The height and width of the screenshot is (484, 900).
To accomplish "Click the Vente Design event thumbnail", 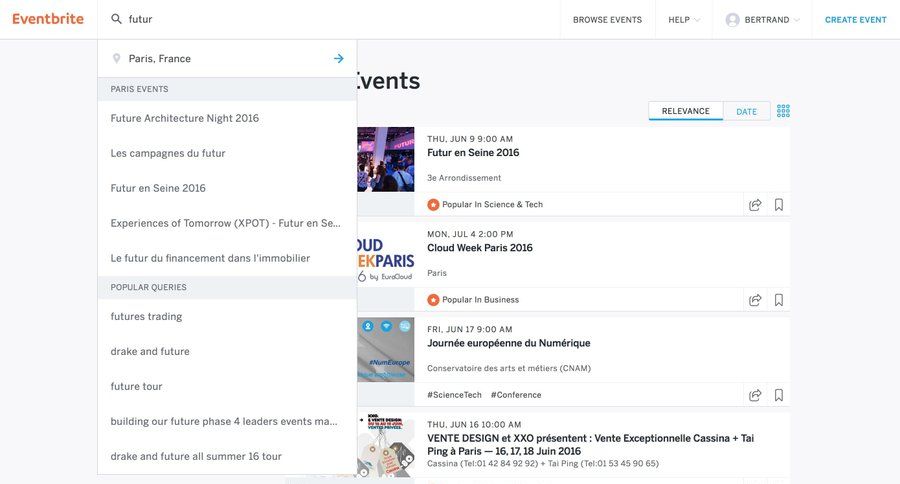I will pos(386,445).
